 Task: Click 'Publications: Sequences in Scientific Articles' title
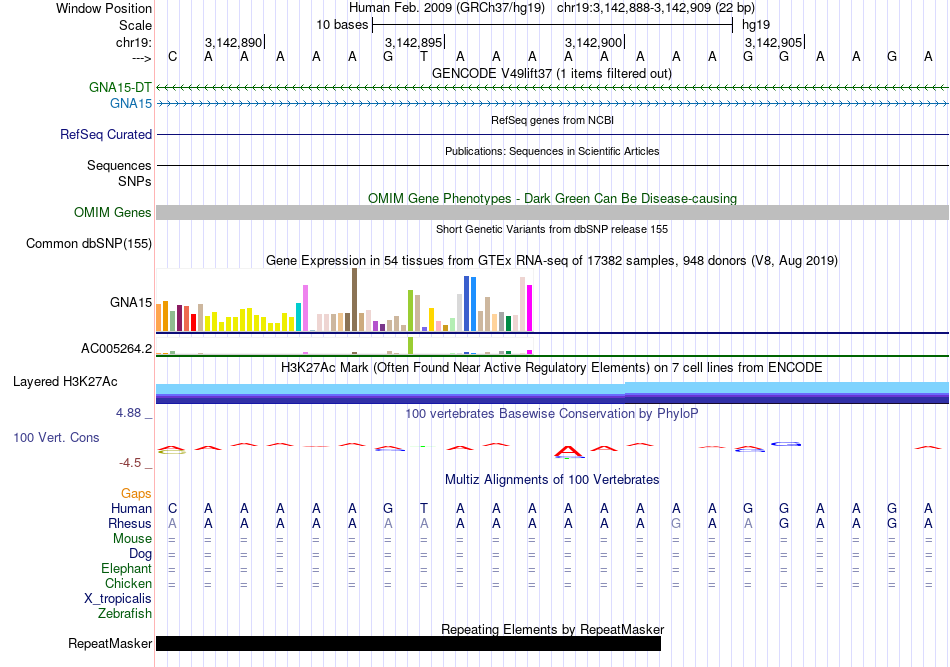[x=552, y=151]
